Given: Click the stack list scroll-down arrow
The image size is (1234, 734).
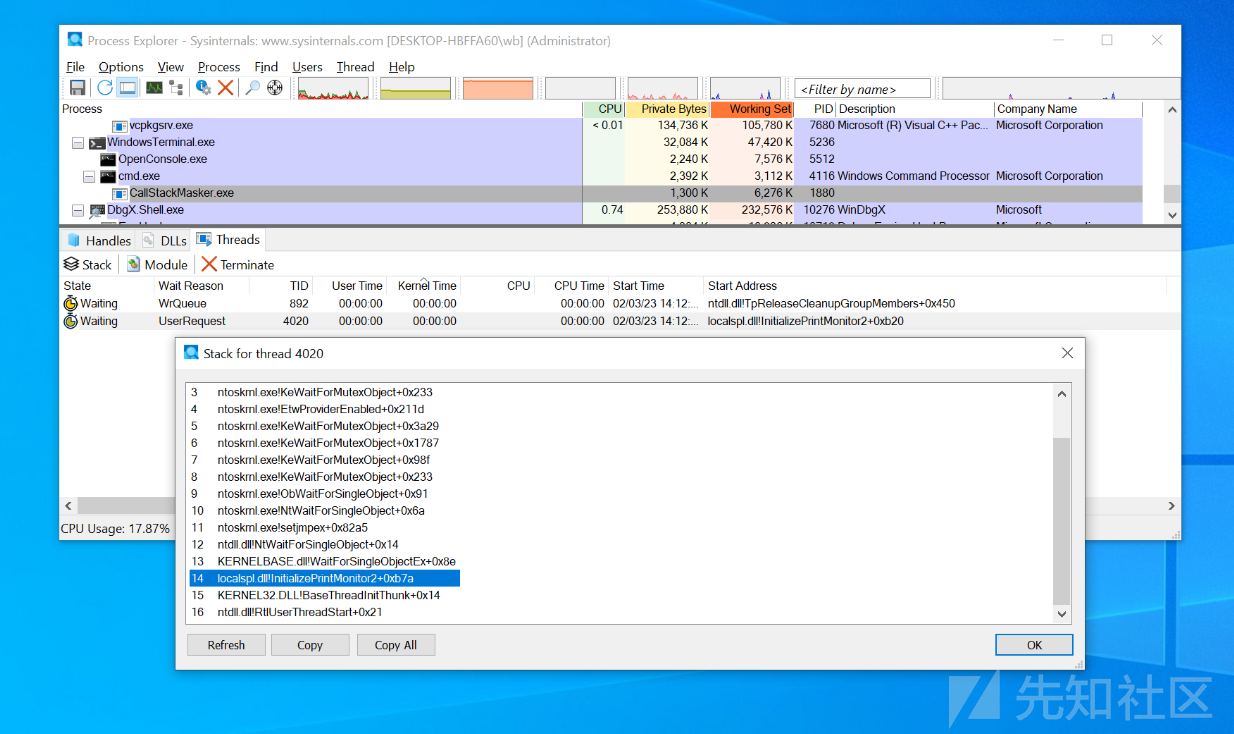Looking at the screenshot, I should (x=1062, y=614).
